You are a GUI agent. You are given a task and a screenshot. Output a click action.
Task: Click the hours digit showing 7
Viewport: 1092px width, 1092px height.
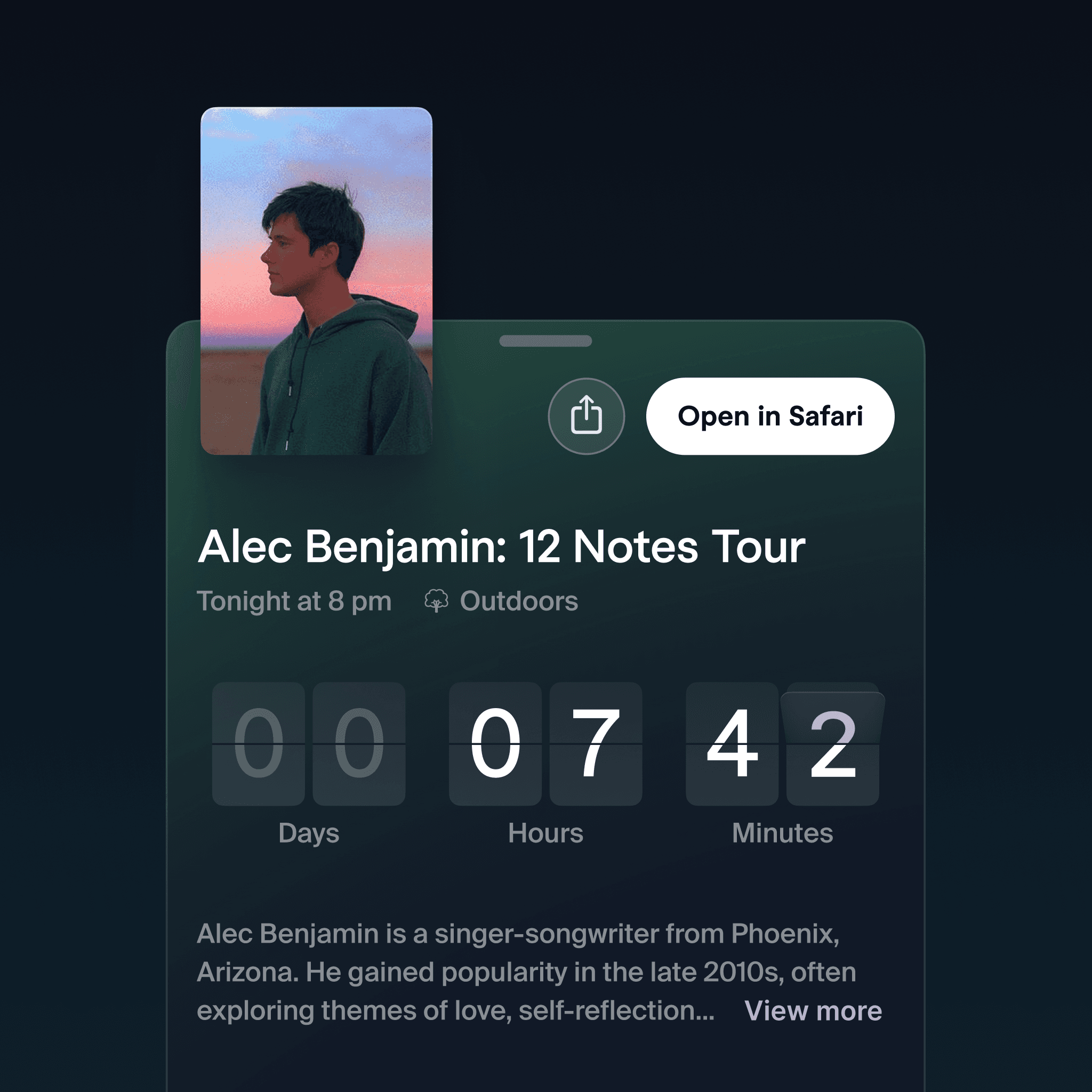596,744
